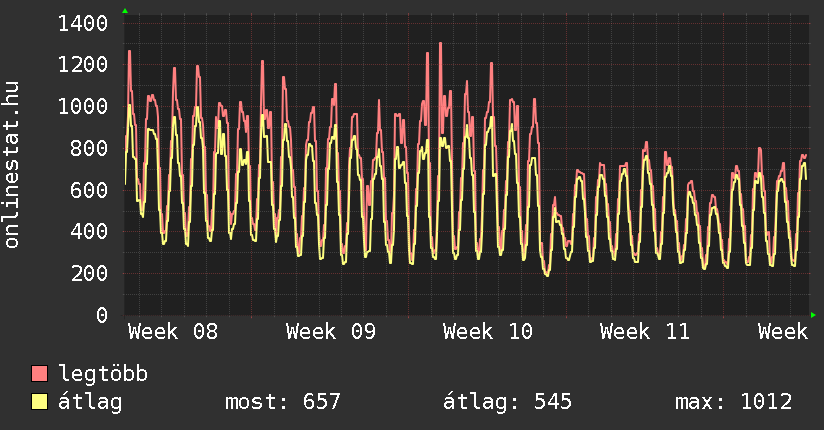Viewport: 824px width, 430px height.
Task: Select the Week 10 axis label
Action: 488,332
